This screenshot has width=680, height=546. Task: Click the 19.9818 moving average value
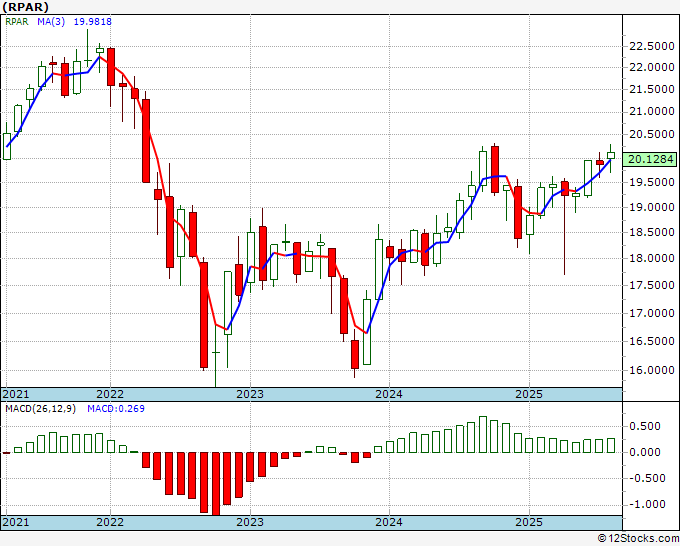[x=92, y=22]
